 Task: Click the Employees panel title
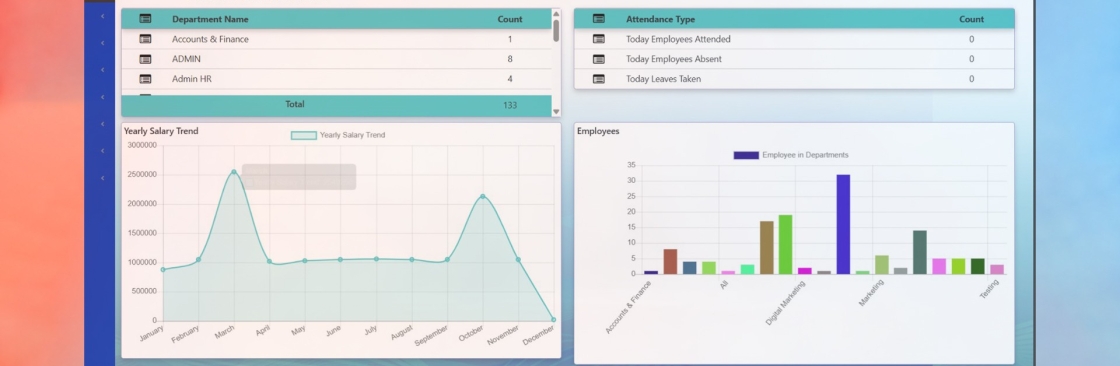pos(598,131)
